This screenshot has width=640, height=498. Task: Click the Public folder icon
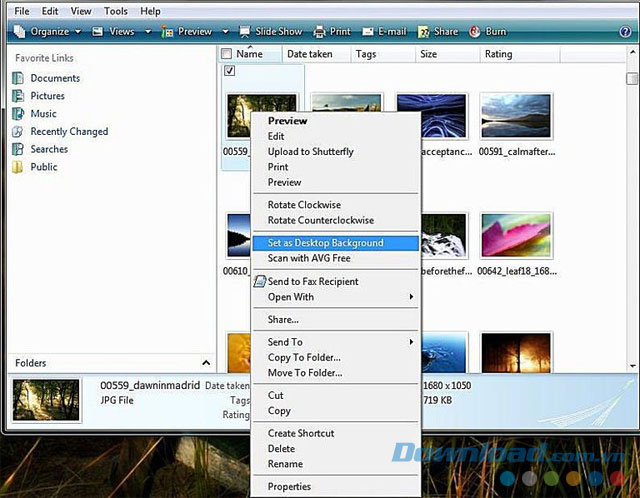pos(18,167)
